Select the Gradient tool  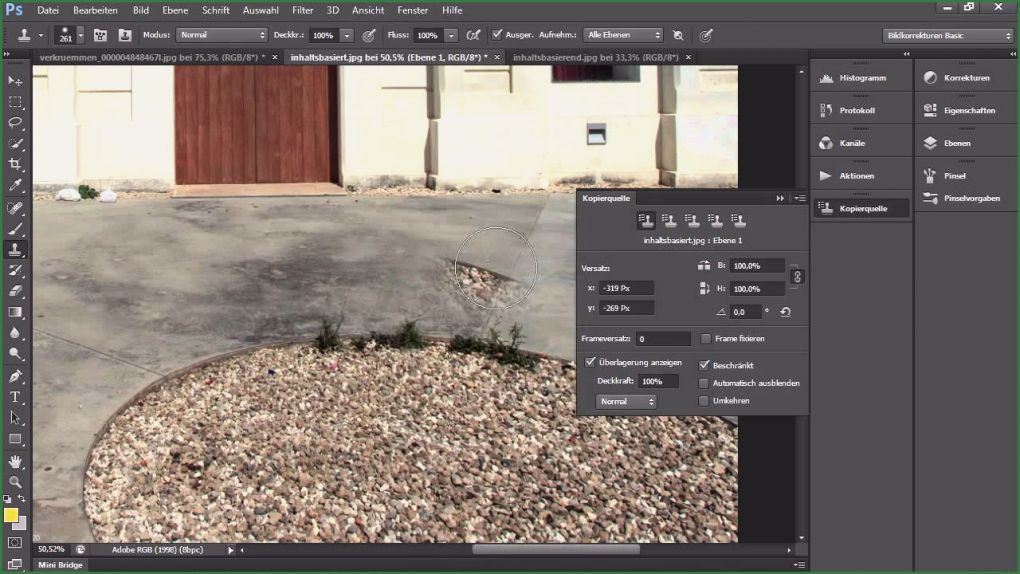click(x=15, y=312)
